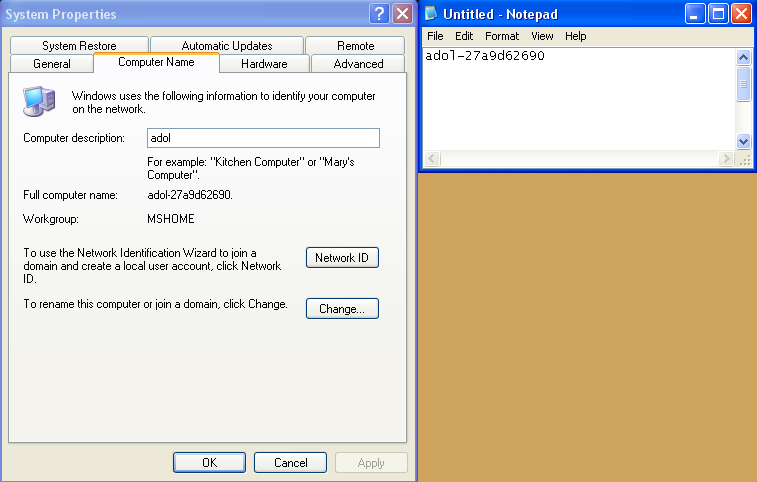Close the System Properties dialog
Viewport: 757px width, 482px height.
click(402, 14)
